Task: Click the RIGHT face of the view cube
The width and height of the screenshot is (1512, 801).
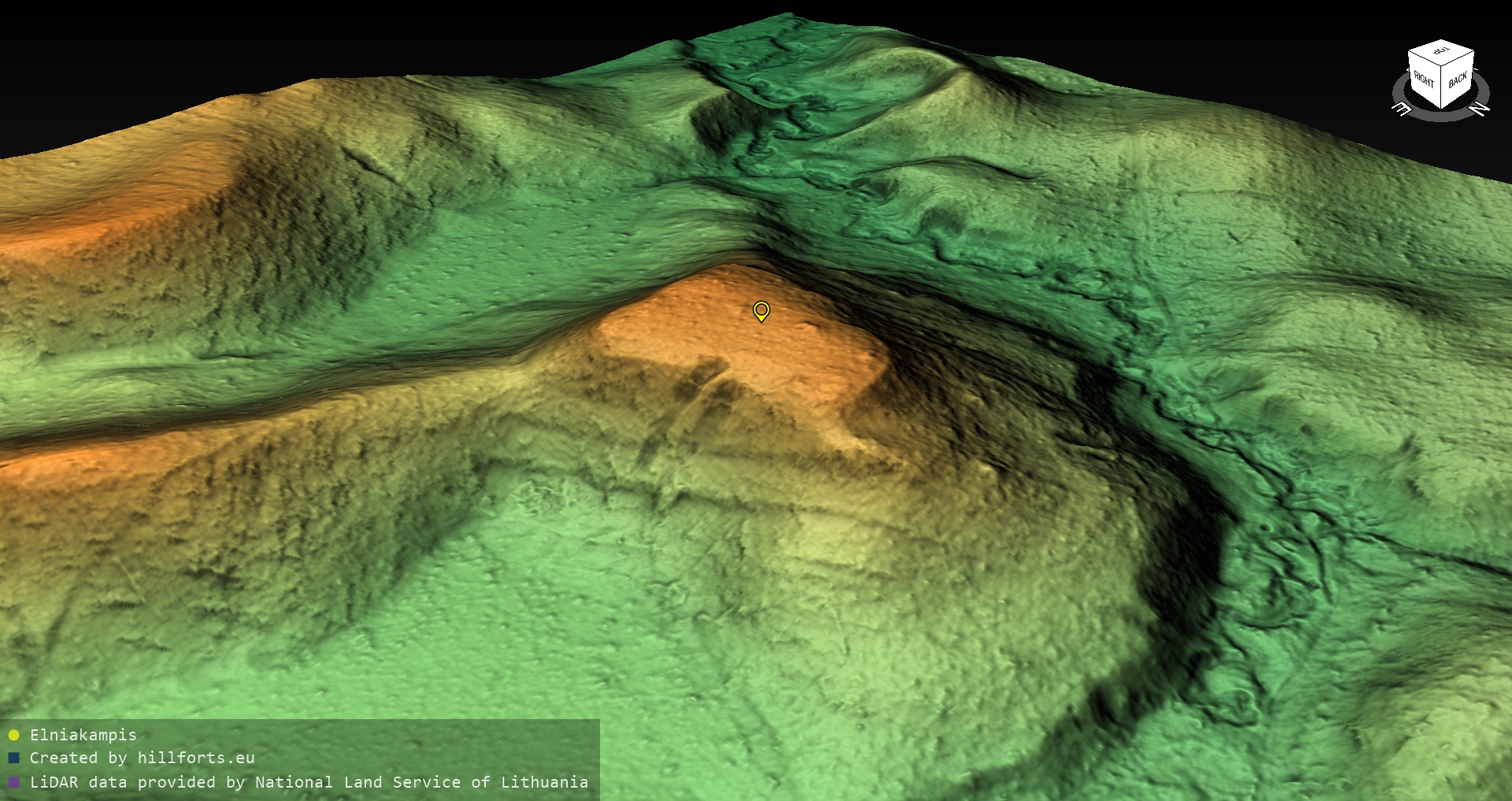Action: point(1424,80)
